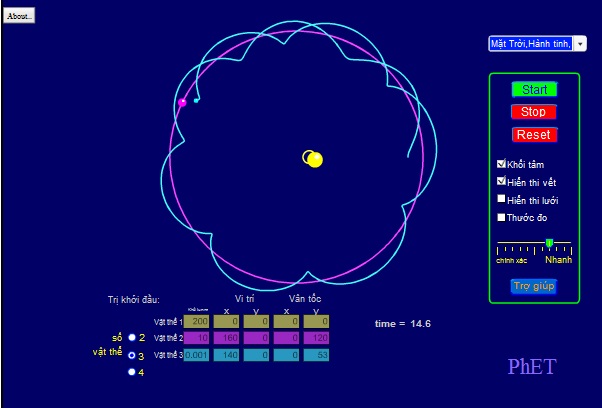The image size is (602, 408).
Task: Click the yellow sun body
Action: pos(314,159)
